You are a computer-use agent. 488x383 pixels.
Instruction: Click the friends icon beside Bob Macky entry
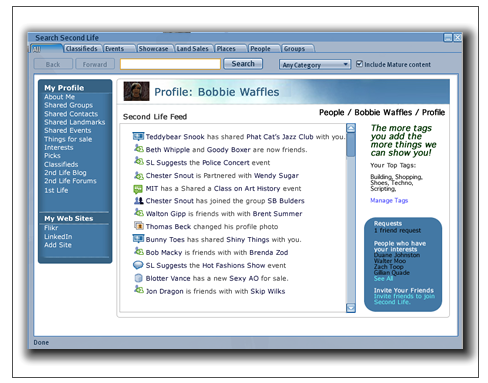tap(139, 251)
